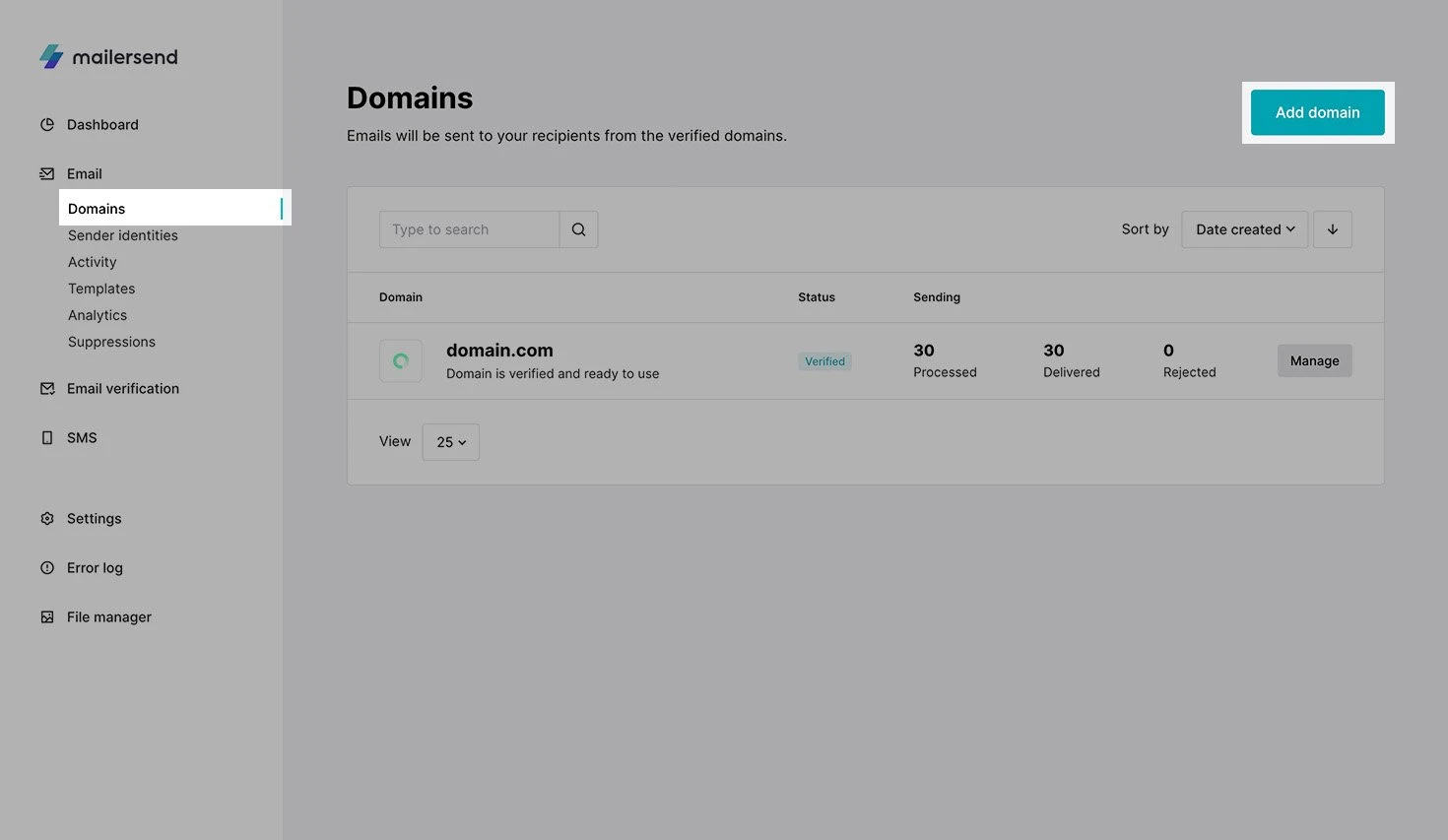Image resolution: width=1448 pixels, height=840 pixels.
Task: Open Dashboard via its pie-chart icon
Action: [47, 125]
